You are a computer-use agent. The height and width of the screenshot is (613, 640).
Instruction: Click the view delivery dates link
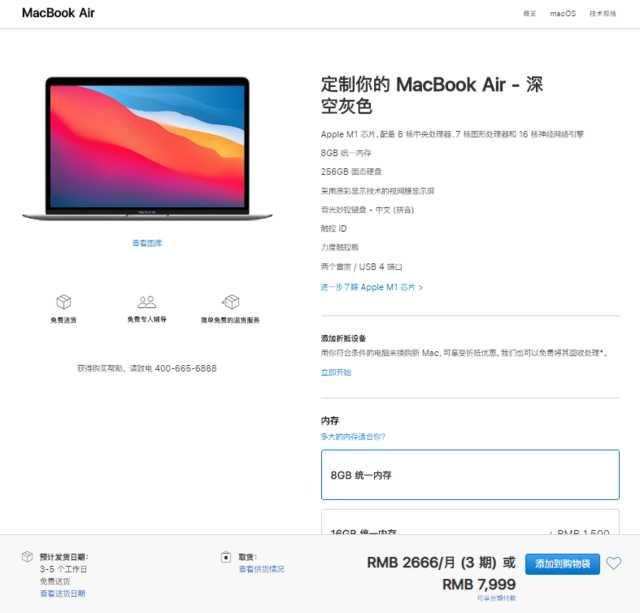(63, 593)
